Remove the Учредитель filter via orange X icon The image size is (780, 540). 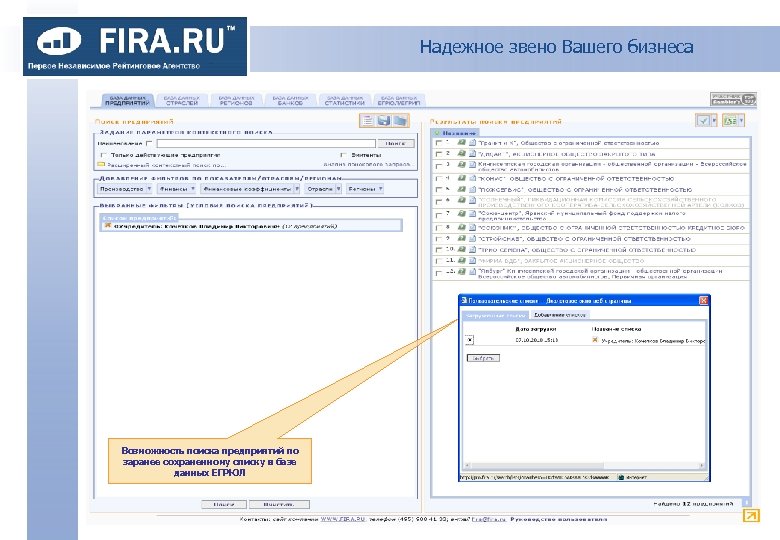coord(107,225)
